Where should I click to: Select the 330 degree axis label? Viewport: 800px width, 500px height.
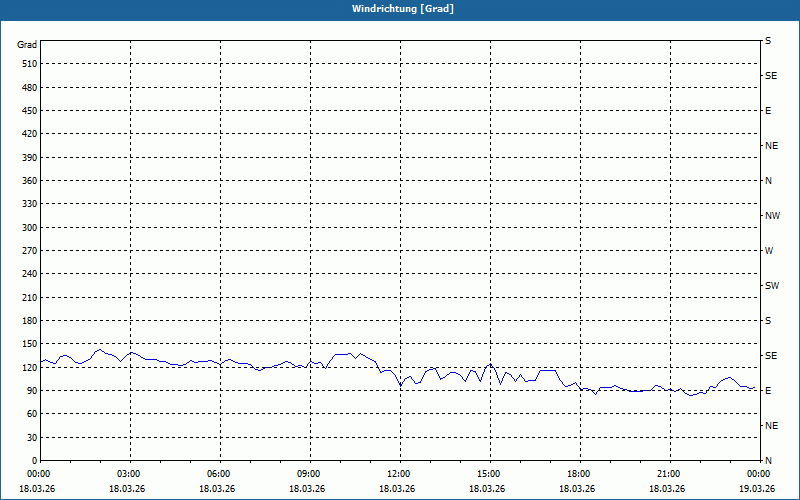click(30, 204)
